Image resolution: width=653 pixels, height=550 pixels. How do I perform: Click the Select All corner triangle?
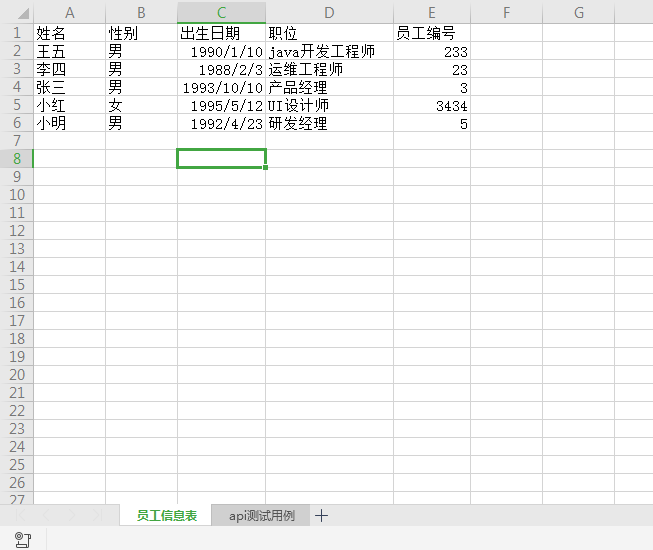[x=23, y=14]
